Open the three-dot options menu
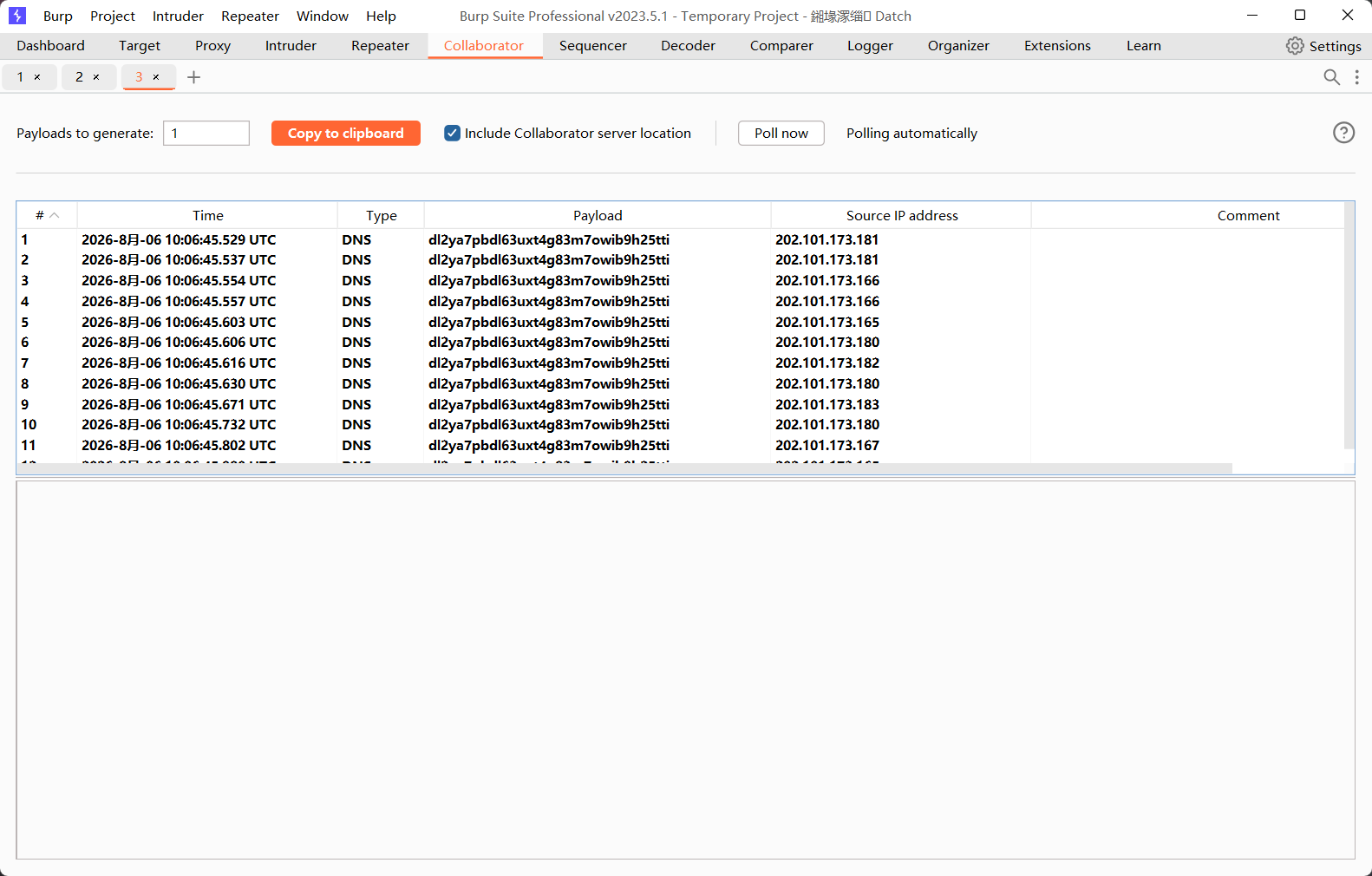Screen dimensions: 1372x876 (x=1357, y=77)
